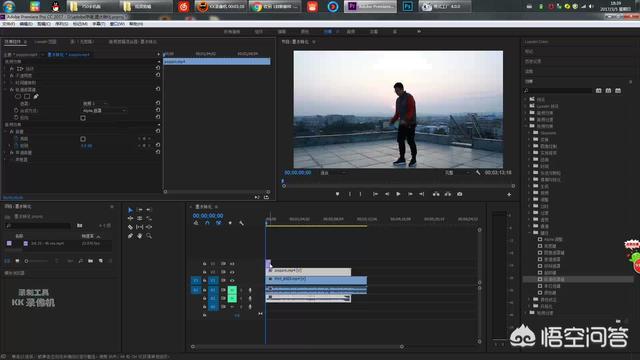Add a marker from timeline header
Image resolution: width=640 pixels, height=360 pixels.
click(230, 223)
